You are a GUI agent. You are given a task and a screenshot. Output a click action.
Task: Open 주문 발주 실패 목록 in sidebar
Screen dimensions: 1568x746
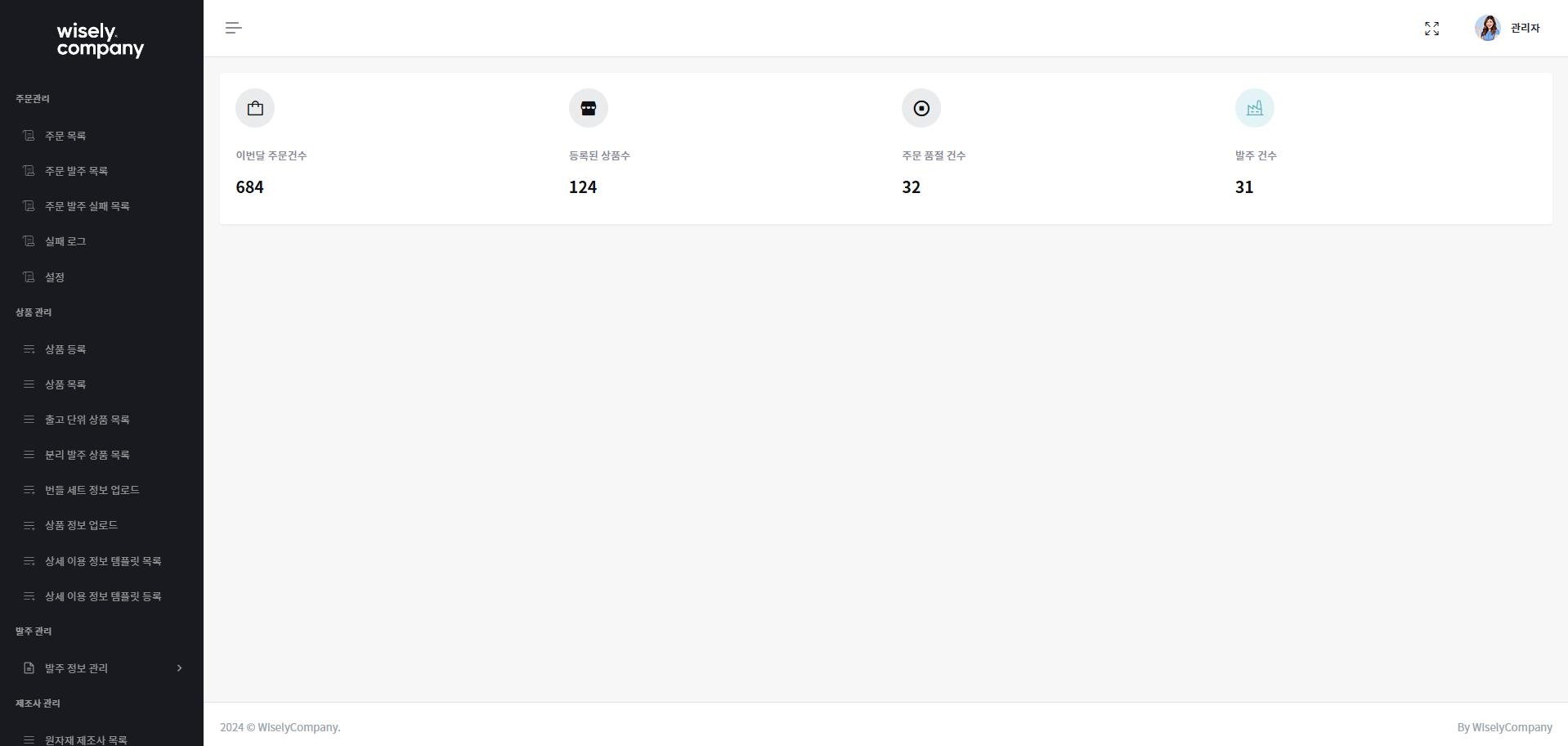87,206
